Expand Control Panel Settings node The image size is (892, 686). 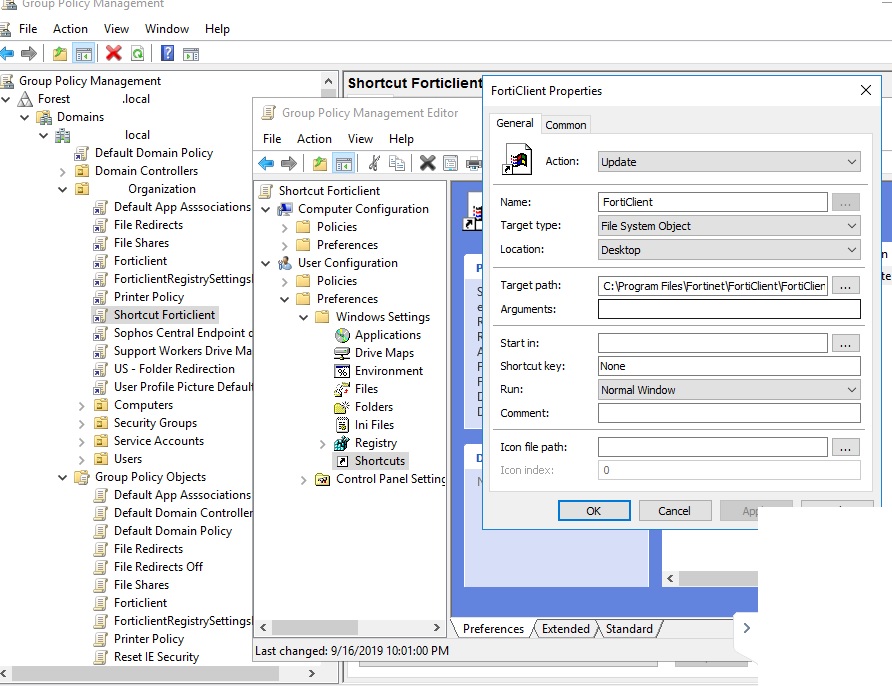(x=304, y=480)
